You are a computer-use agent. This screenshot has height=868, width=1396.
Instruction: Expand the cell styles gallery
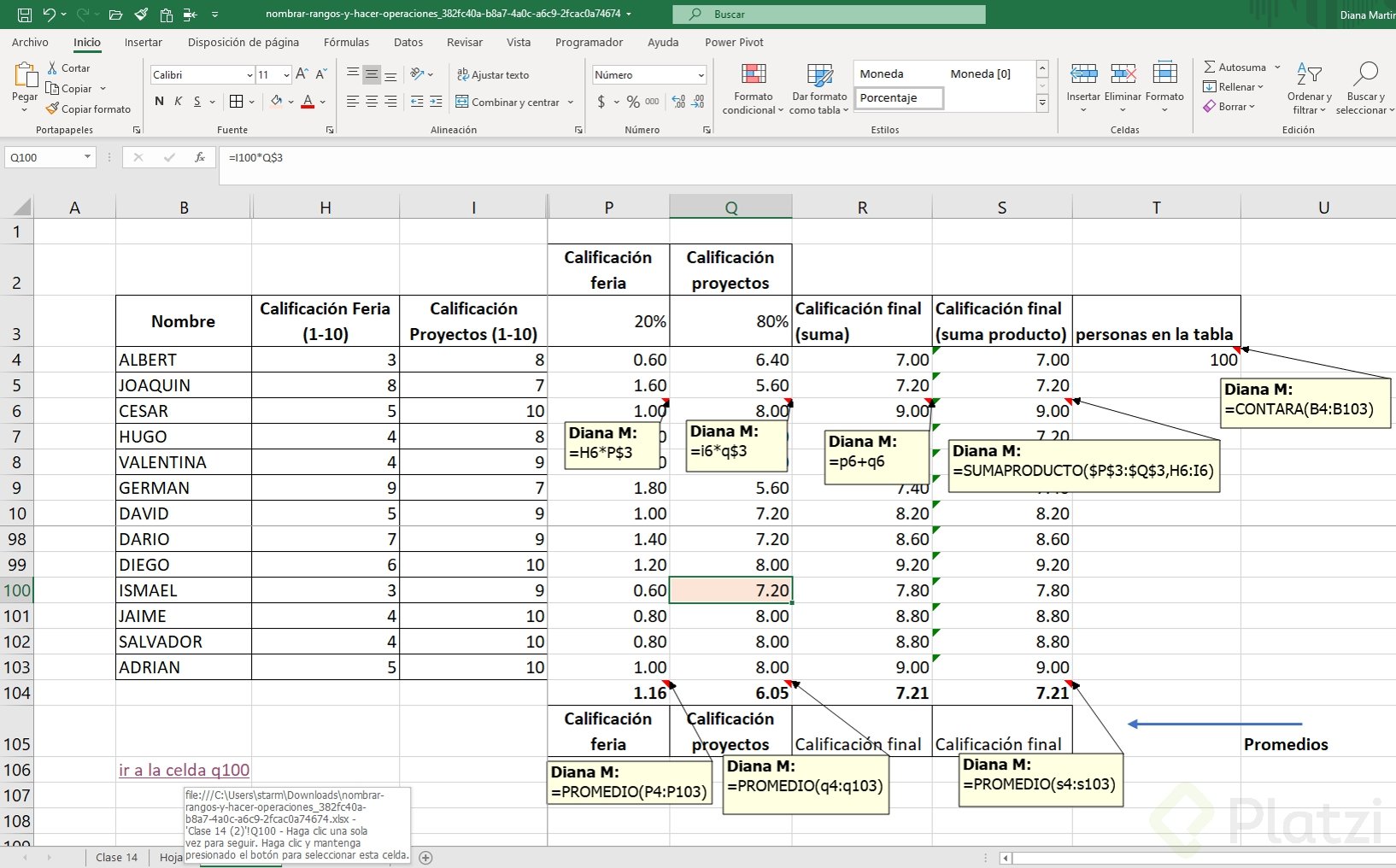1042,103
